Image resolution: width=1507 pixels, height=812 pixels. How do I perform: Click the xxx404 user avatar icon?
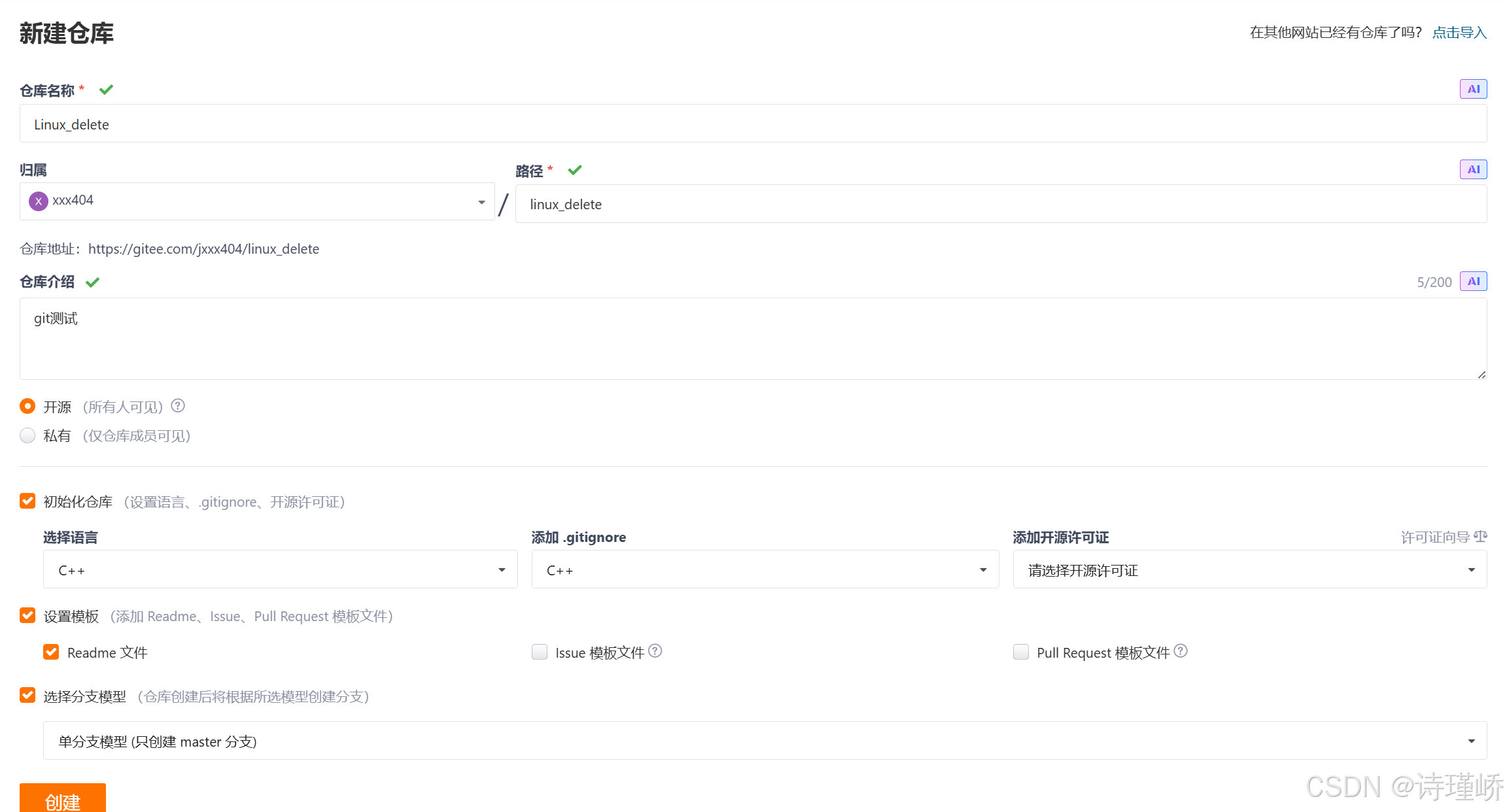[x=39, y=201]
